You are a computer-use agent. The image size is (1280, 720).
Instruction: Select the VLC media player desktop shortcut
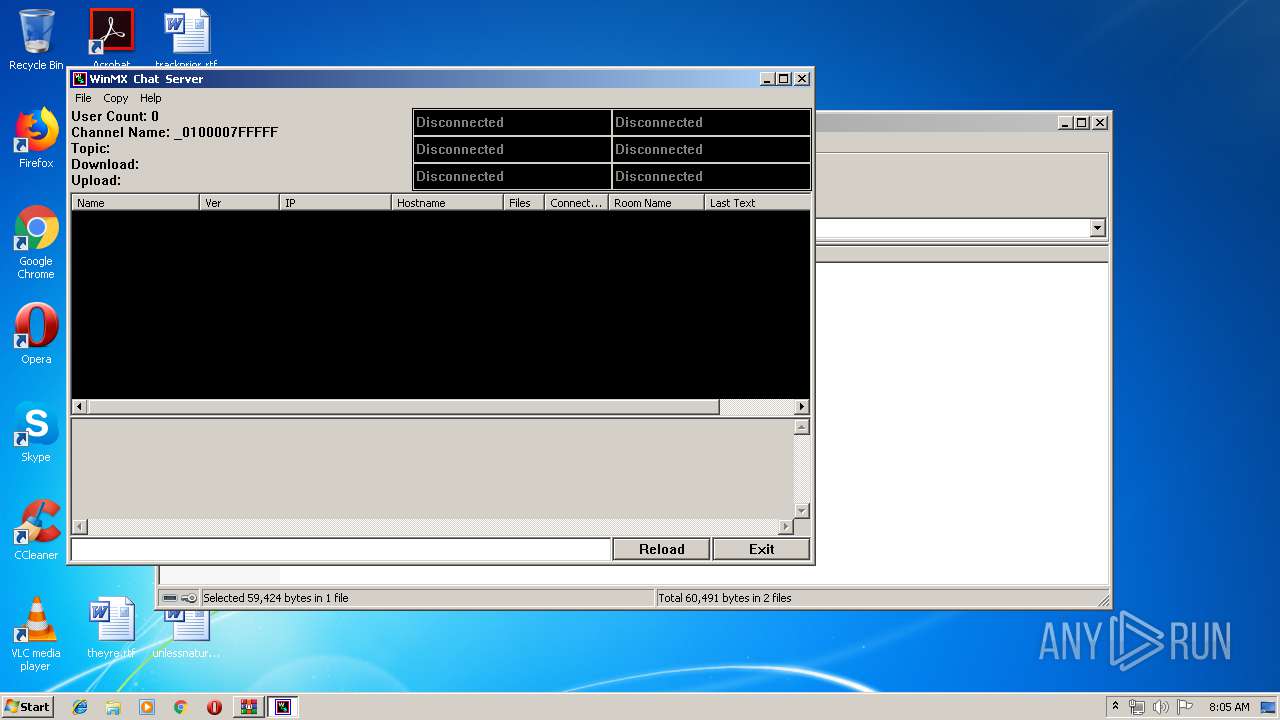pyautogui.click(x=36, y=634)
